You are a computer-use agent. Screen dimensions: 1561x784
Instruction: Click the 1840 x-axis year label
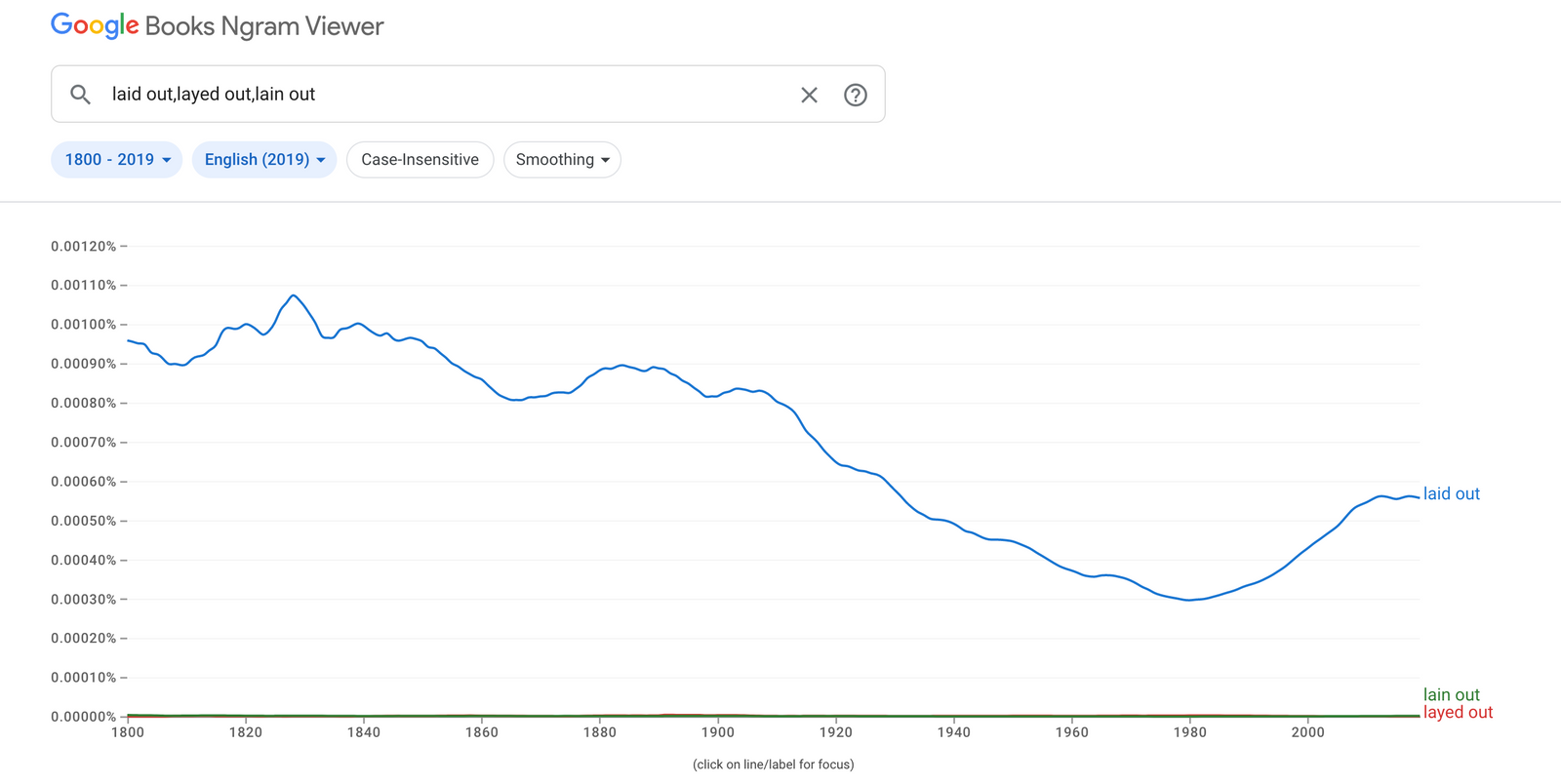tap(364, 732)
